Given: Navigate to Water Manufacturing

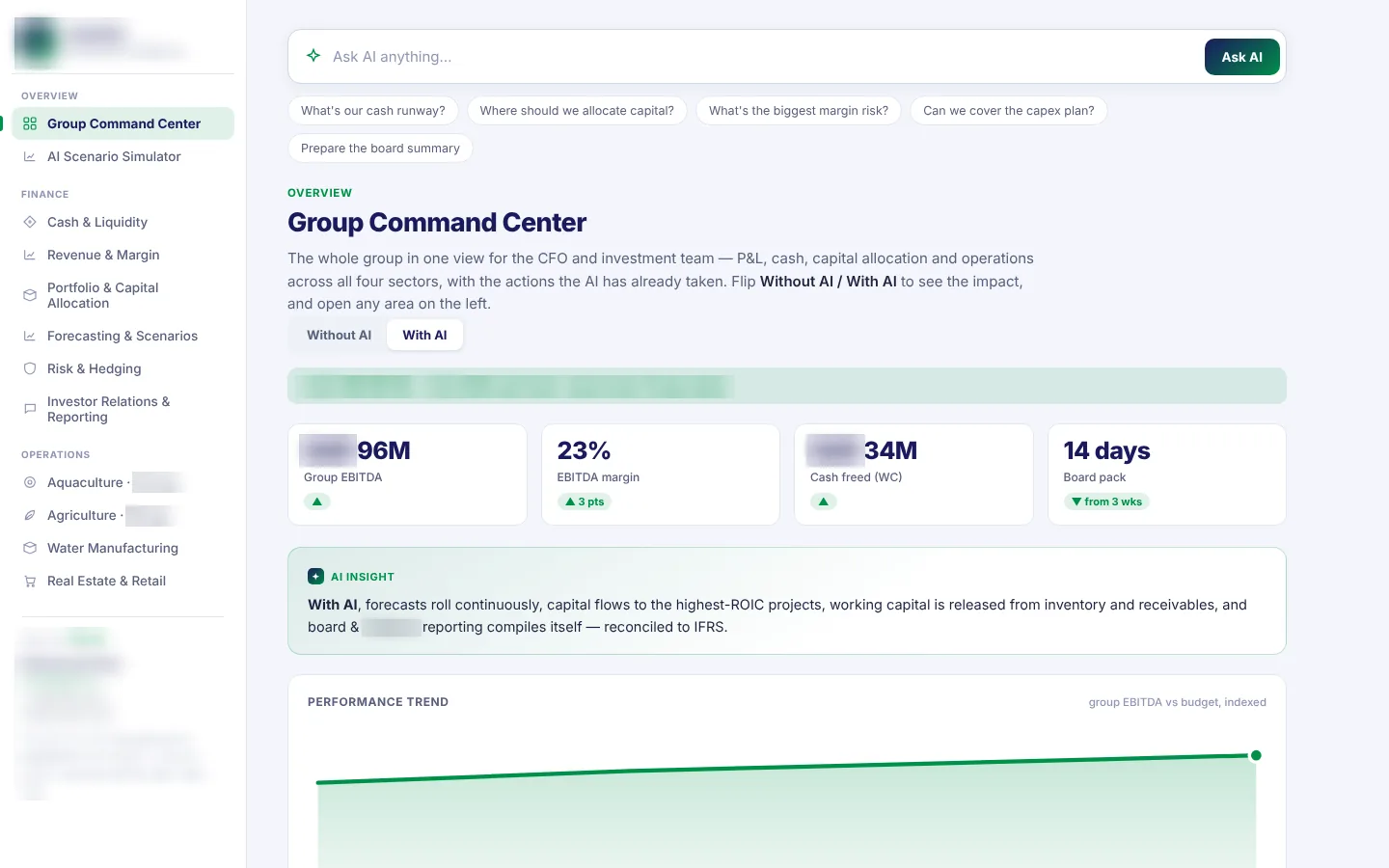Looking at the screenshot, I should point(123,548).
